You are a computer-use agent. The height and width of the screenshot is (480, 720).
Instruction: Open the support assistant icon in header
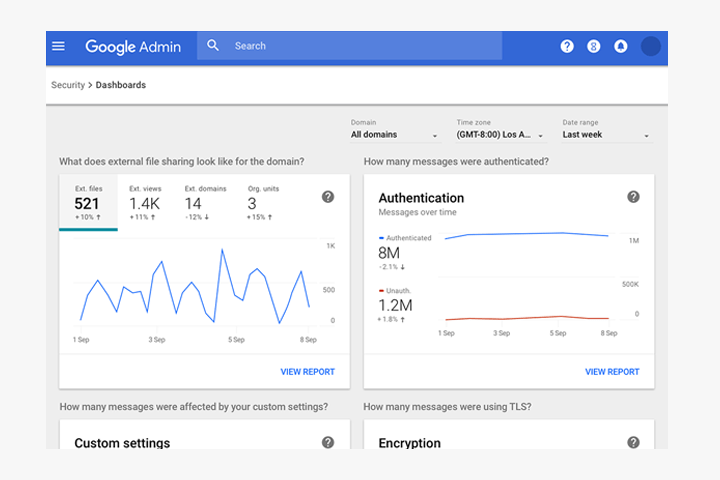point(593,46)
